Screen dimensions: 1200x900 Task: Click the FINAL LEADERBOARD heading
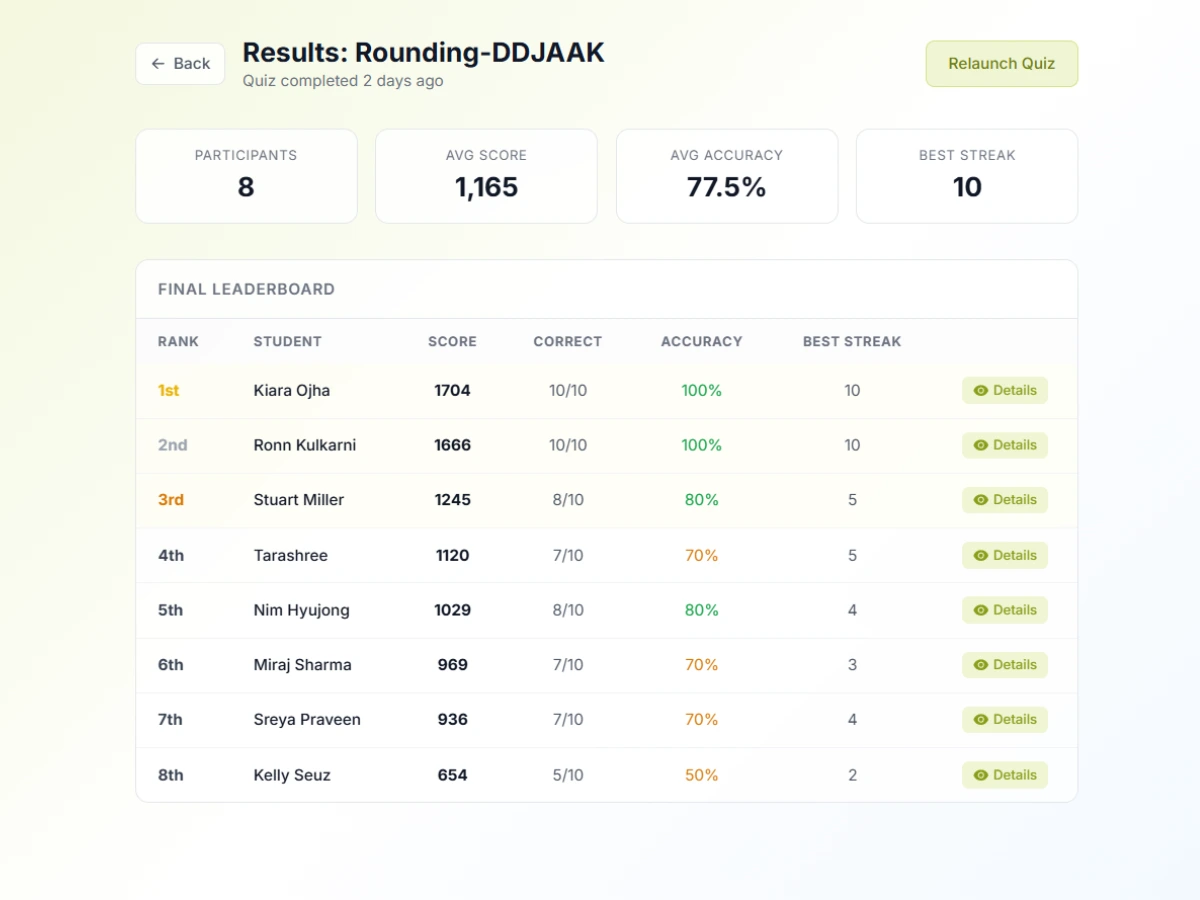pyautogui.click(x=246, y=289)
